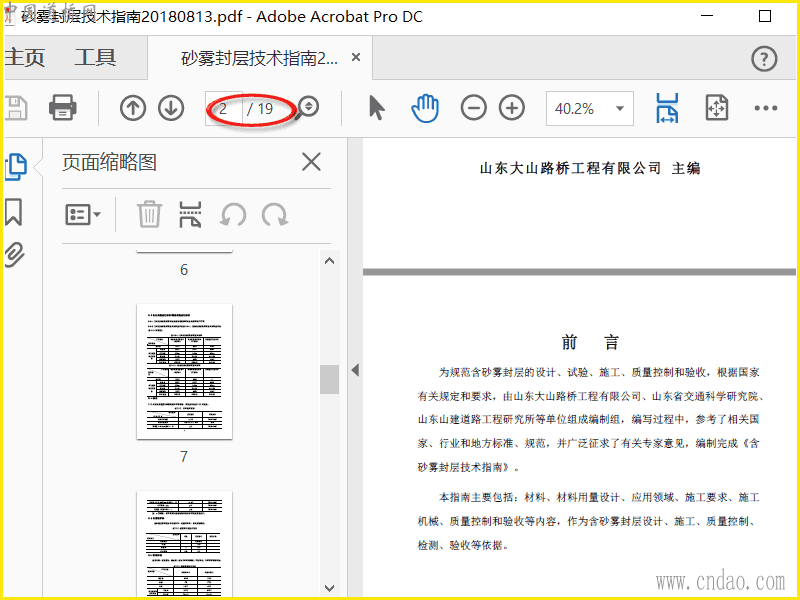Image resolution: width=800 pixels, height=600 pixels.
Task: Minimize the Acrobat window
Action: coord(707,16)
